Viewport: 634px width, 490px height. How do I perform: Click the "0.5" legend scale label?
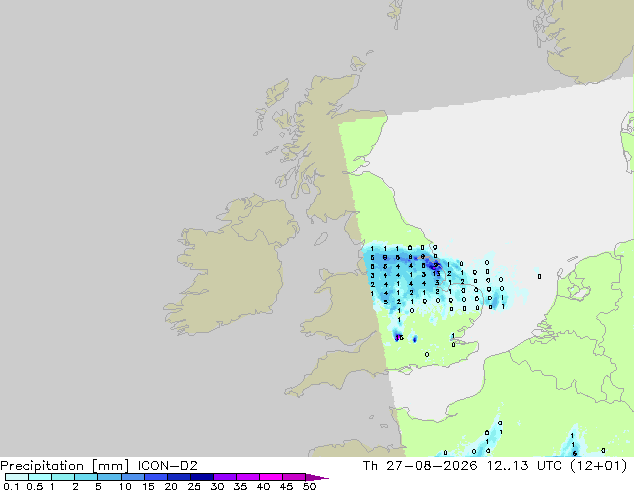(x=34, y=486)
